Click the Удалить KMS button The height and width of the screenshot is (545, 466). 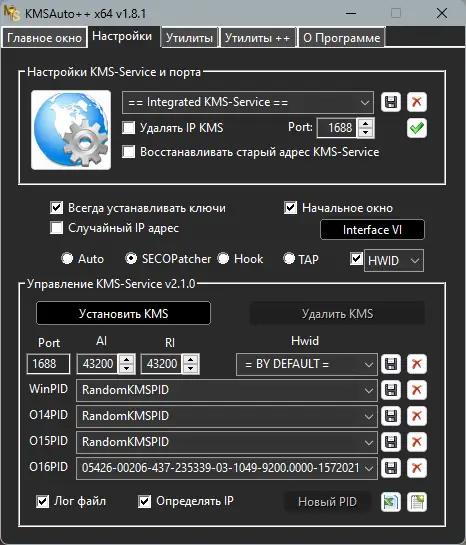[x=337, y=314]
